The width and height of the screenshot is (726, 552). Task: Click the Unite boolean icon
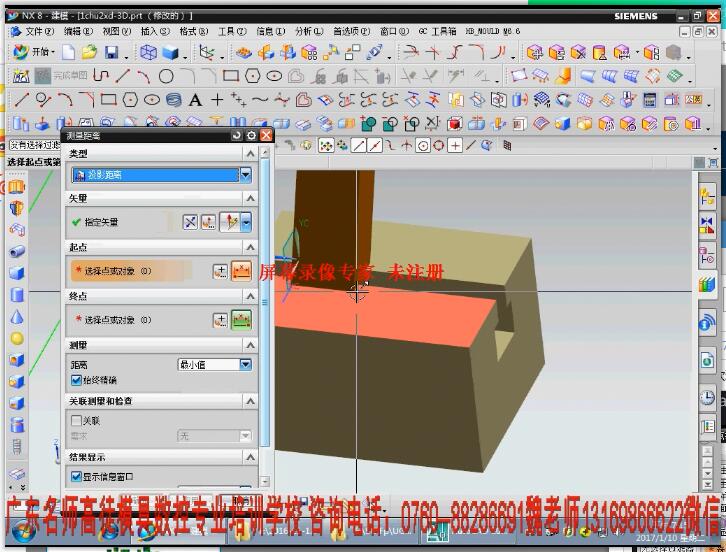369,124
